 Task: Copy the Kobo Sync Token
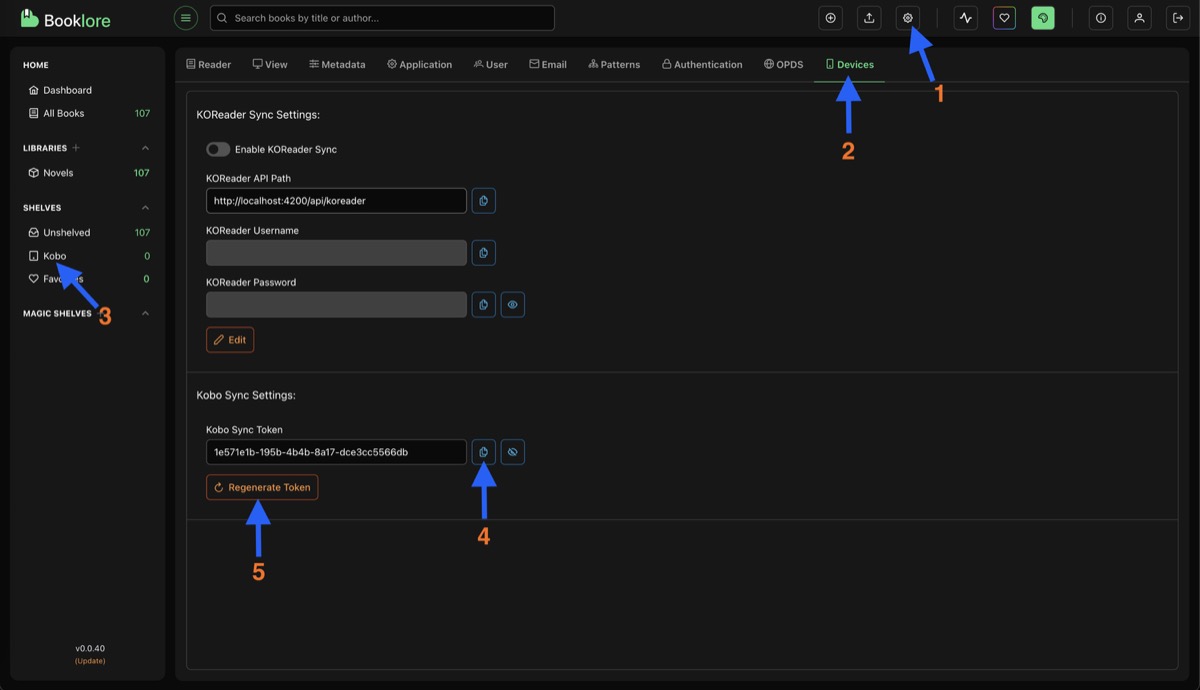click(483, 452)
